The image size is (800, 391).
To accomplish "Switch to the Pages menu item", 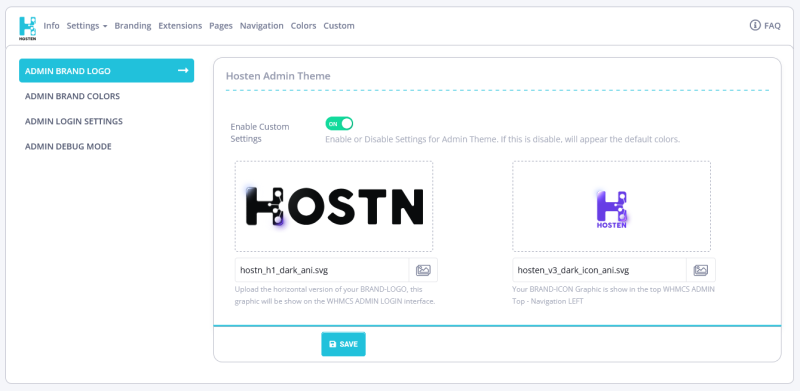I will tap(221, 26).
